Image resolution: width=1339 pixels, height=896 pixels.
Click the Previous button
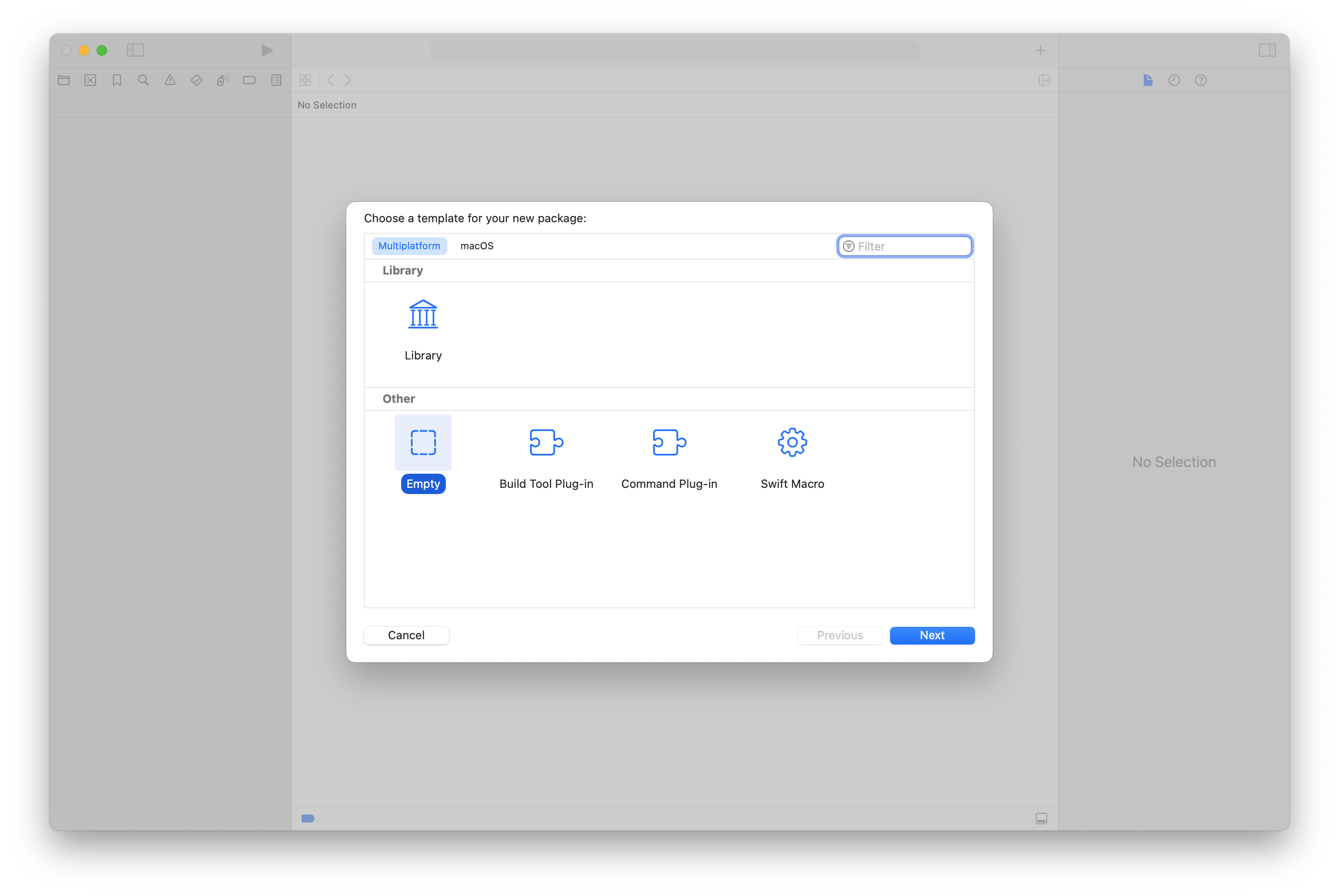pyautogui.click(x=840, y=635)
